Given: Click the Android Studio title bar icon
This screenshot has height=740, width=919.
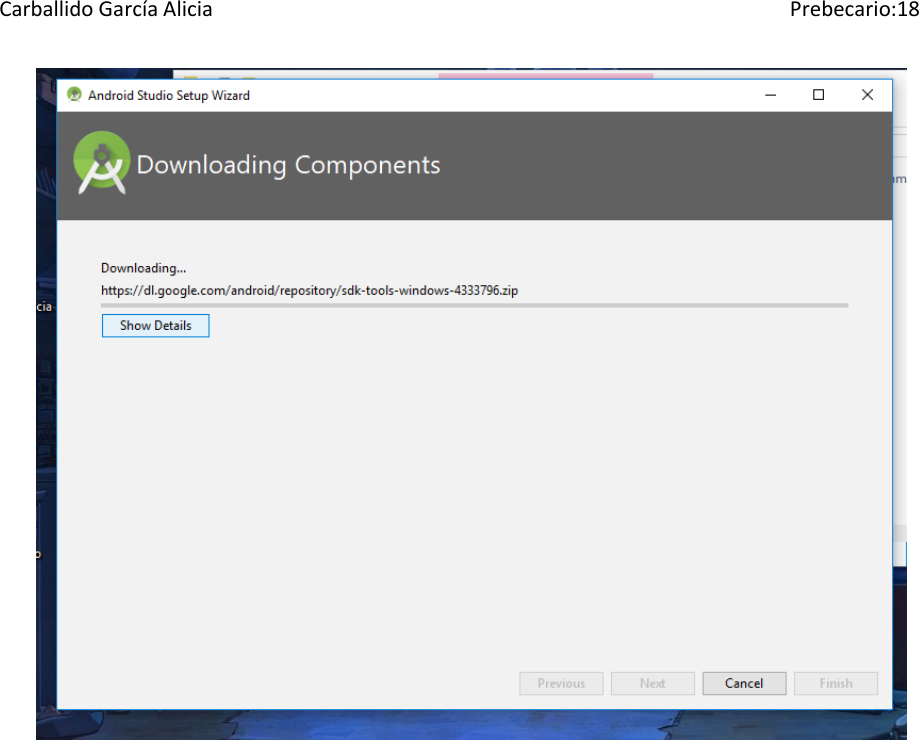Looking at the screenshot, I should [x=74, y=95].
